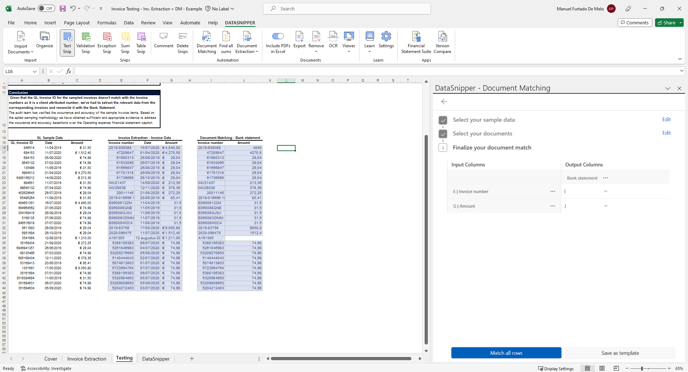
Task: Expand the formula bar
Action: 681,71
